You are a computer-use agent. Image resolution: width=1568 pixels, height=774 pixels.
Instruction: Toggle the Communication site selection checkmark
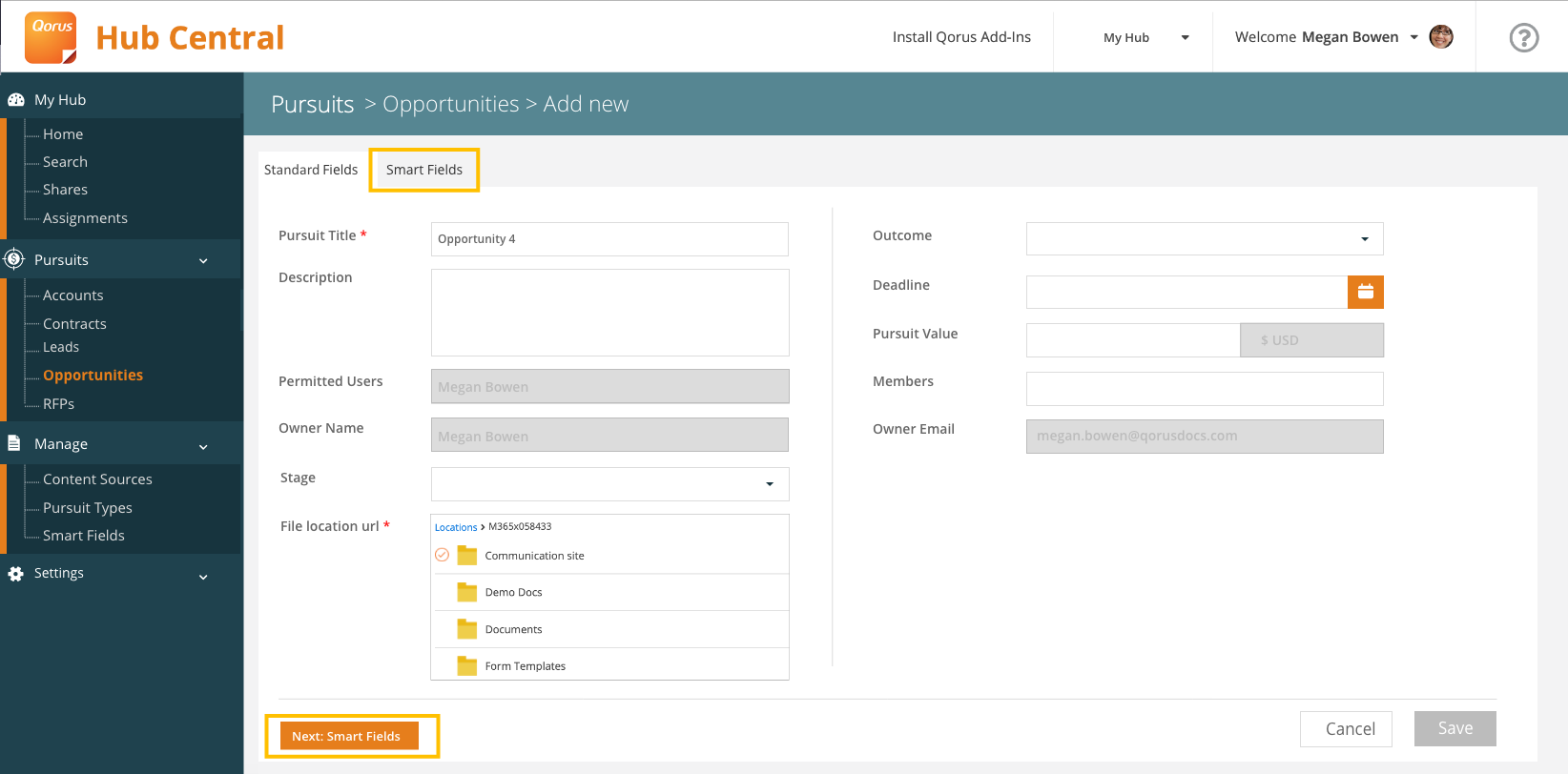[x=443, y=555]
